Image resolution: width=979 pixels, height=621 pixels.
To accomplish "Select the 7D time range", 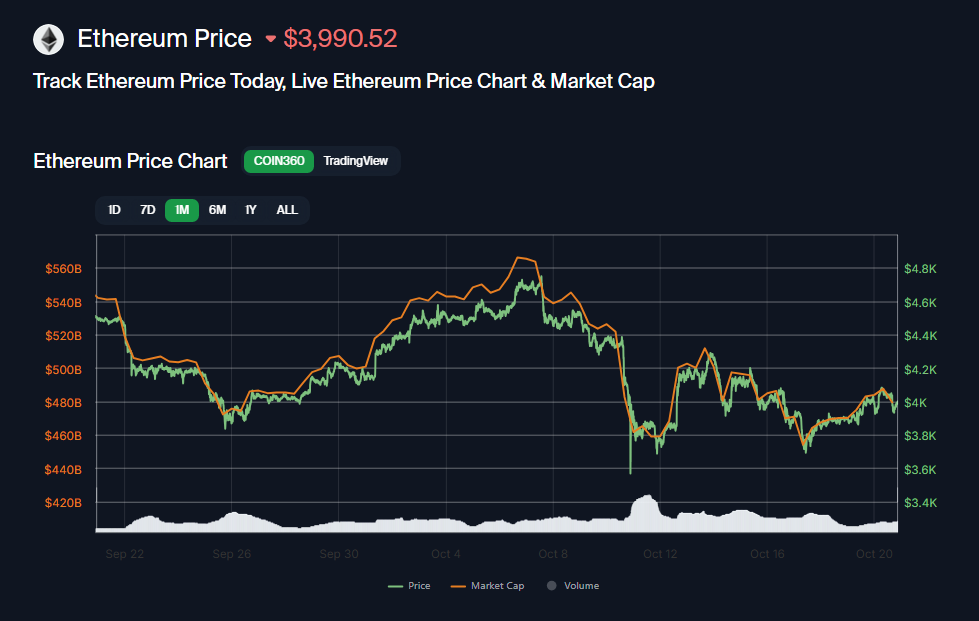I will click(x=147, y=210).
